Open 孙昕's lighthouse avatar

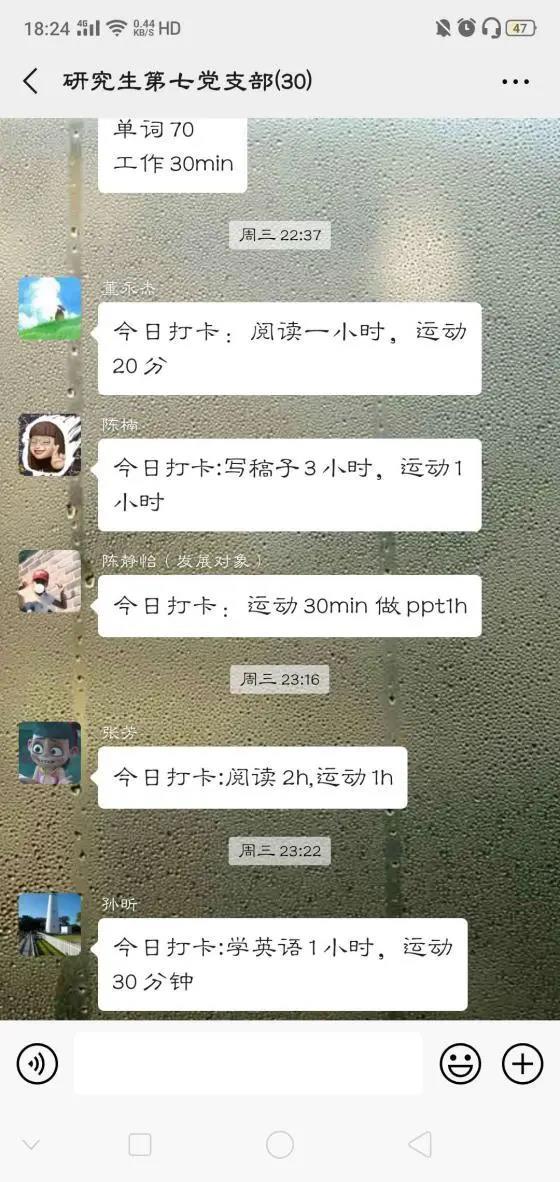pos(50,925)
